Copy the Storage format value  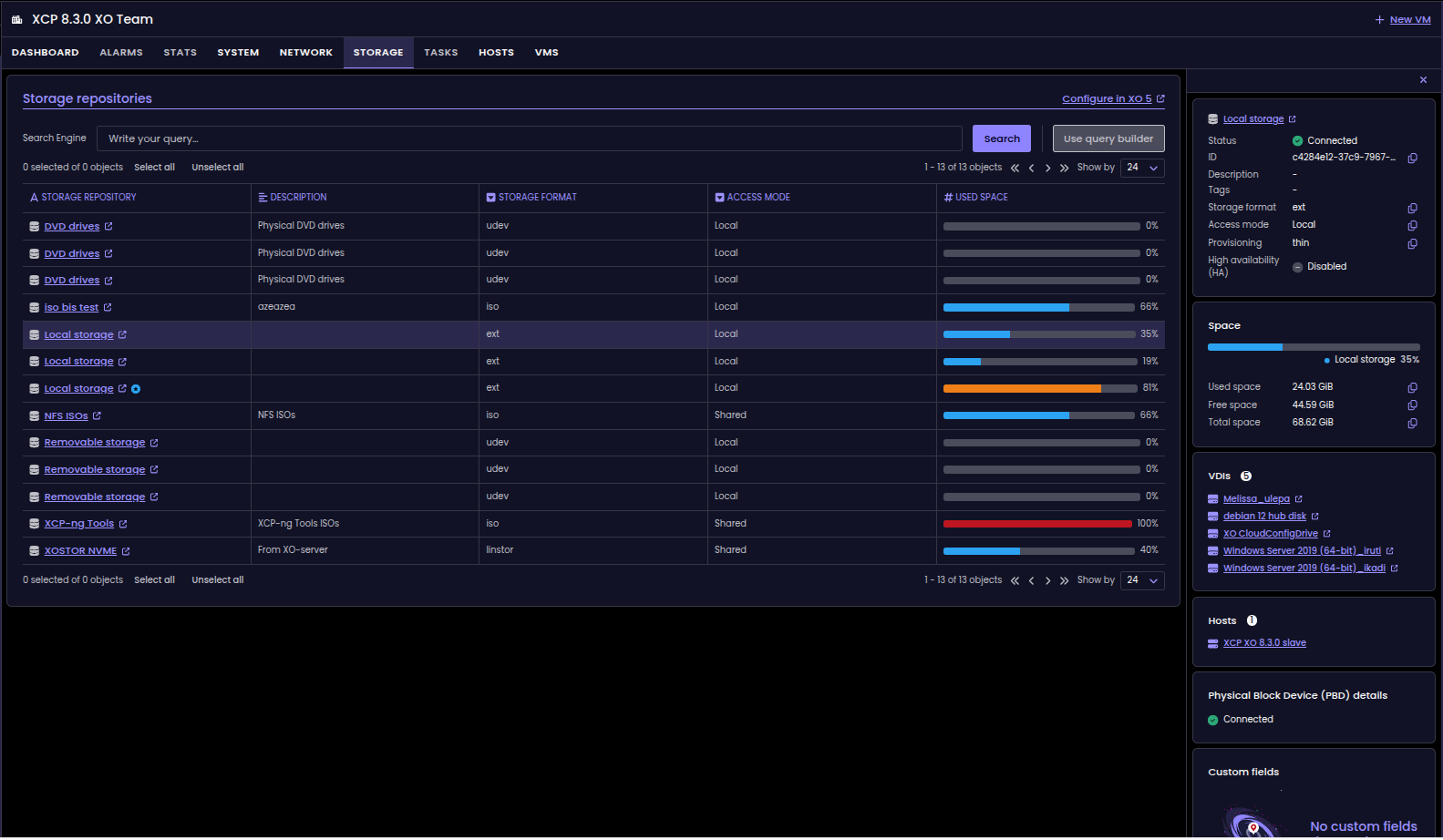coord(1412,209)
